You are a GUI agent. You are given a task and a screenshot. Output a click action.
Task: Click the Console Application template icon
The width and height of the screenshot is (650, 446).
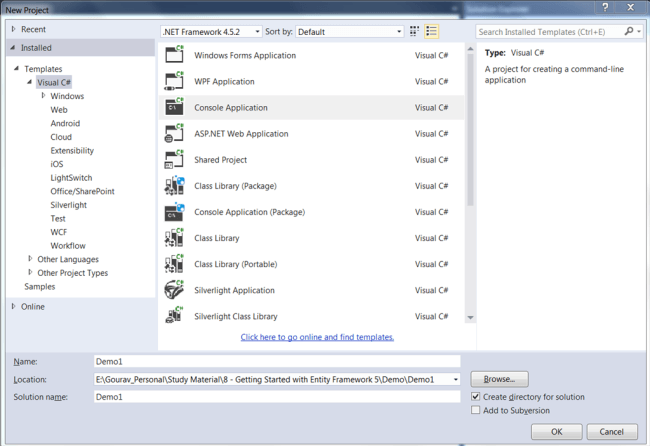coord(174,107)
